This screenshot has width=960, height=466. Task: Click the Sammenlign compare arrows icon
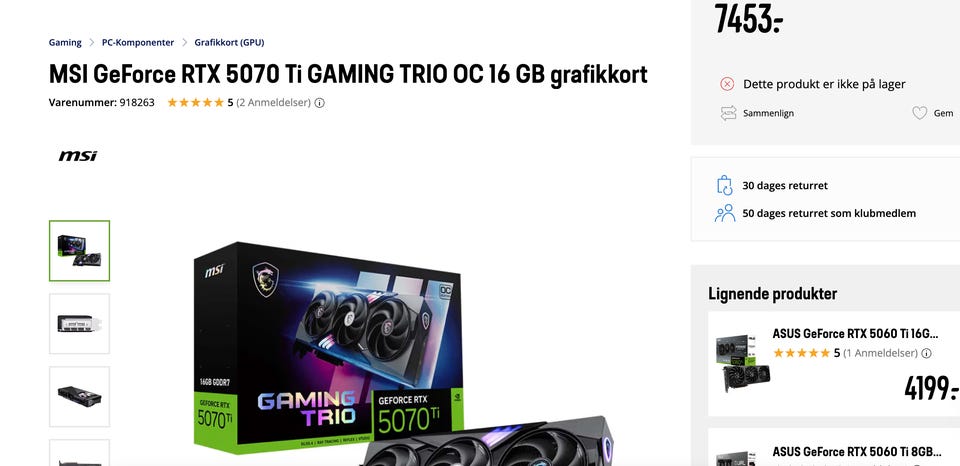(728, 113)
